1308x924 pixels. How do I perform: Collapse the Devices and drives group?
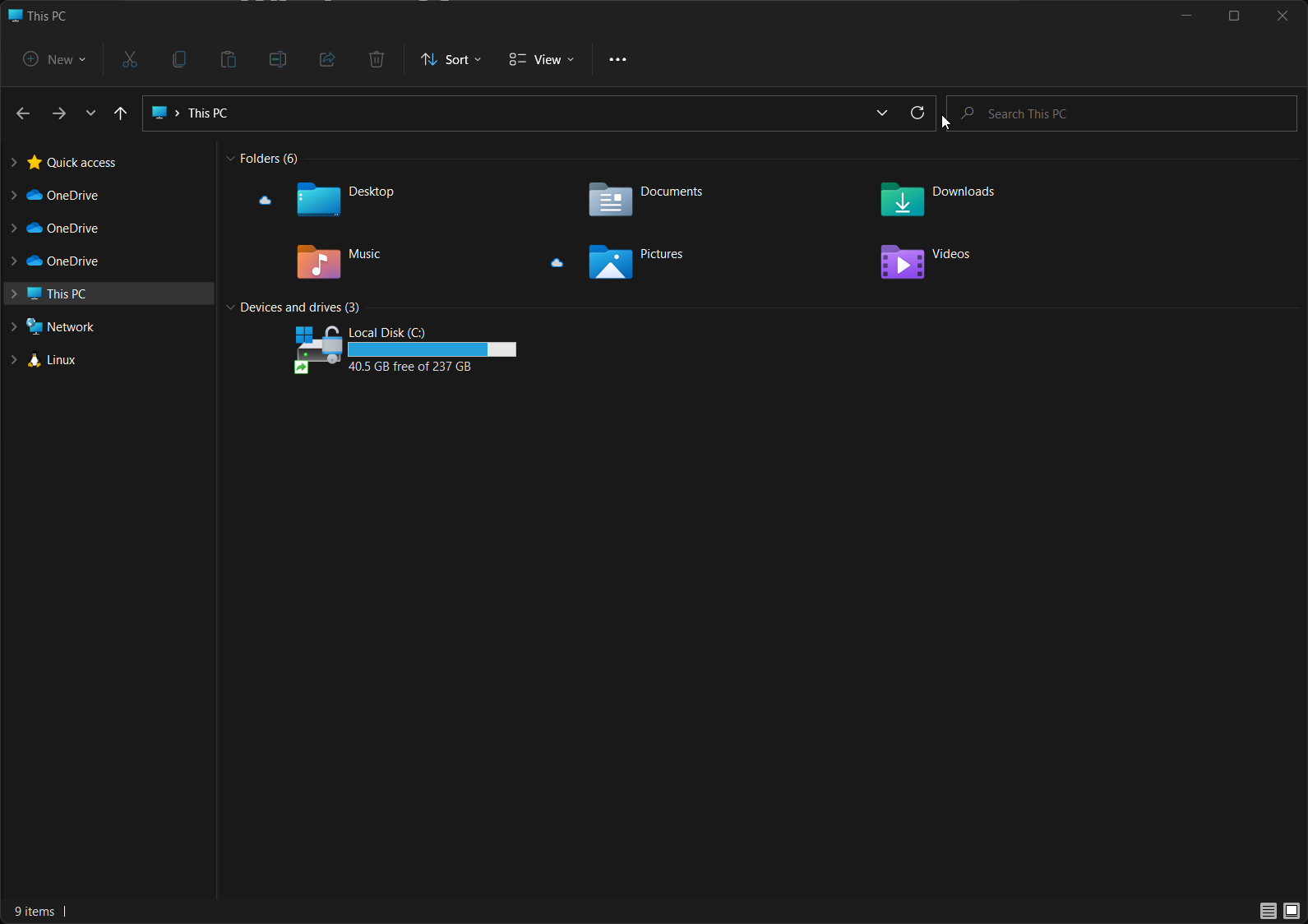pos(230,307)
